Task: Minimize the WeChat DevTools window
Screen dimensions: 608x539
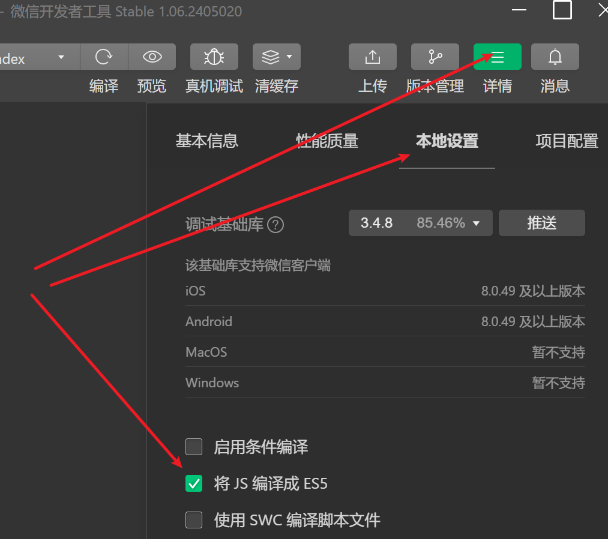Action: tap(519, 10)
